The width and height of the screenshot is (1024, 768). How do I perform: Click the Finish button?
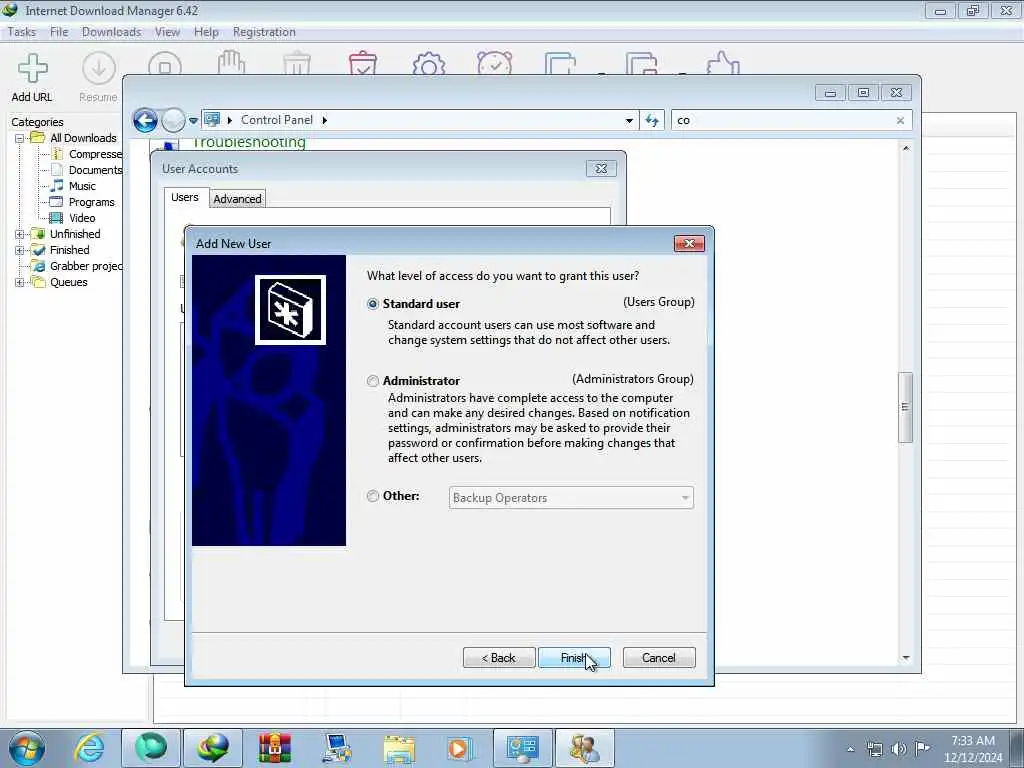[x=574, y=658]
